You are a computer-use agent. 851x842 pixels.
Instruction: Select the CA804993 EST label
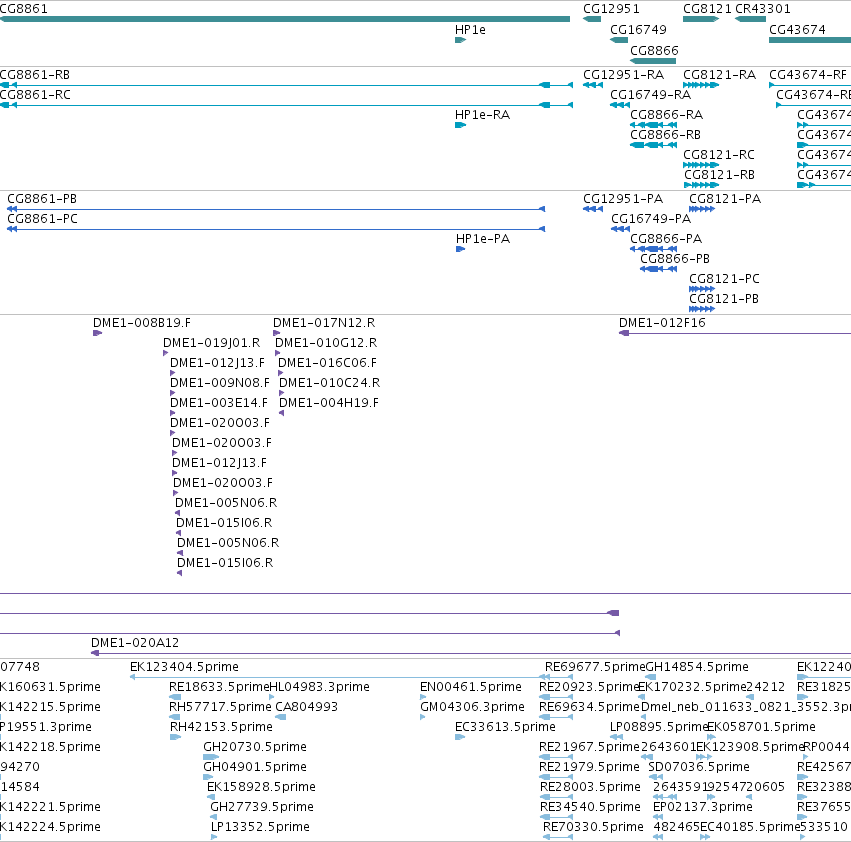click(x=307, y=707)
